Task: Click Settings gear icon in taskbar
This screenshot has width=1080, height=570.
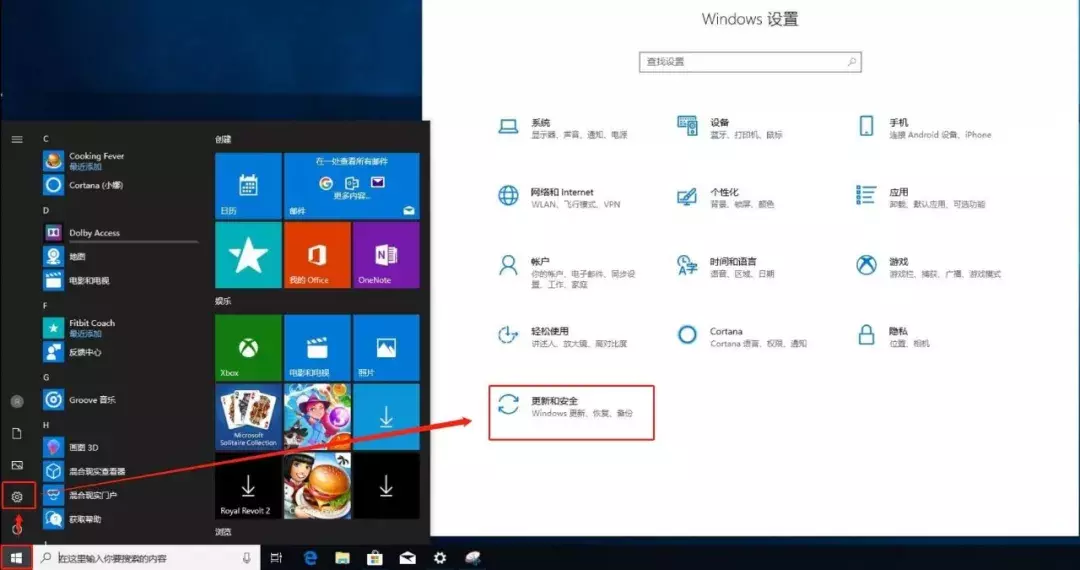Action: point(439,558)
